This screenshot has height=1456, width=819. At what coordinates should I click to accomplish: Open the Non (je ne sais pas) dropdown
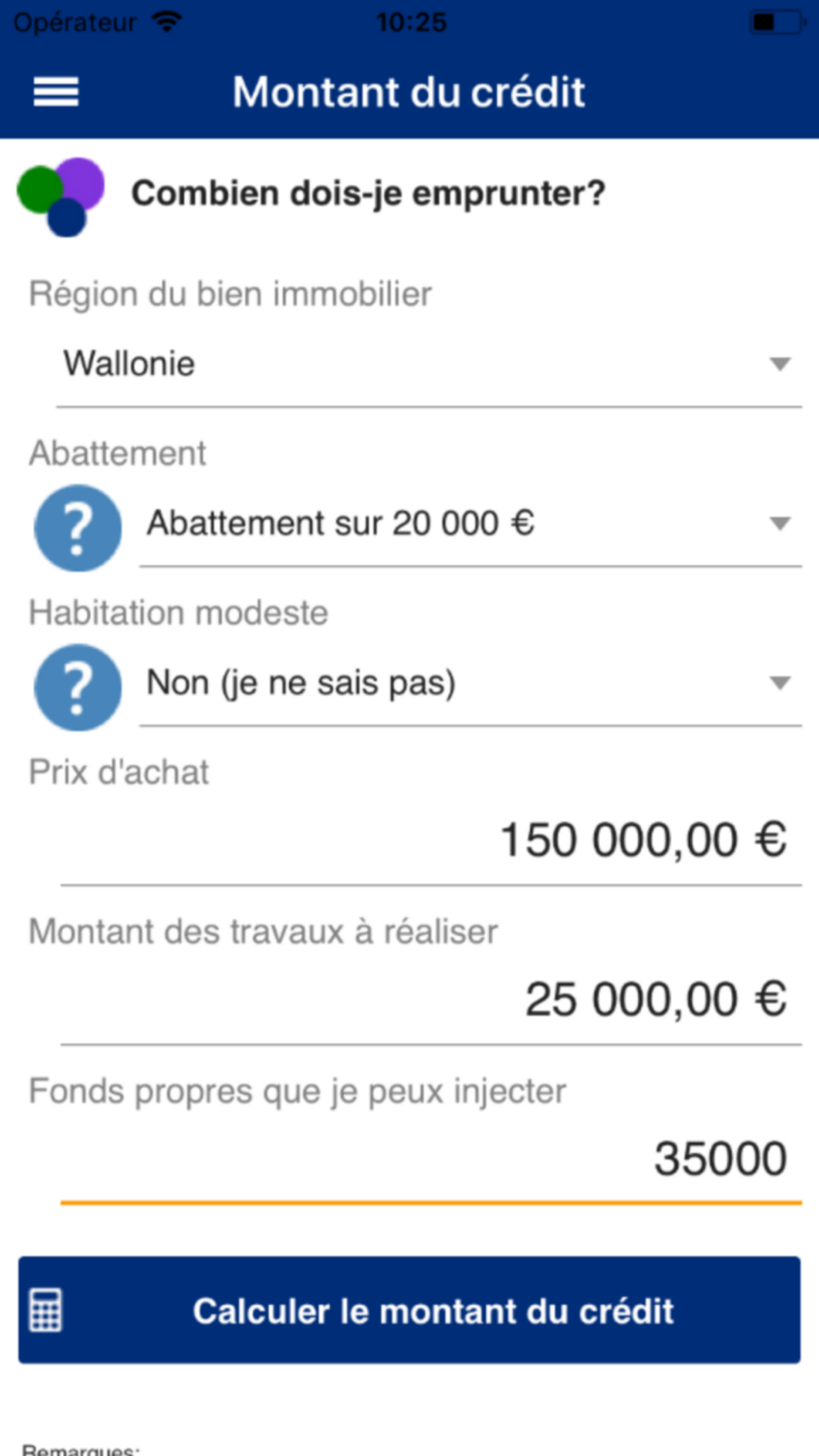tap(470, 684)
